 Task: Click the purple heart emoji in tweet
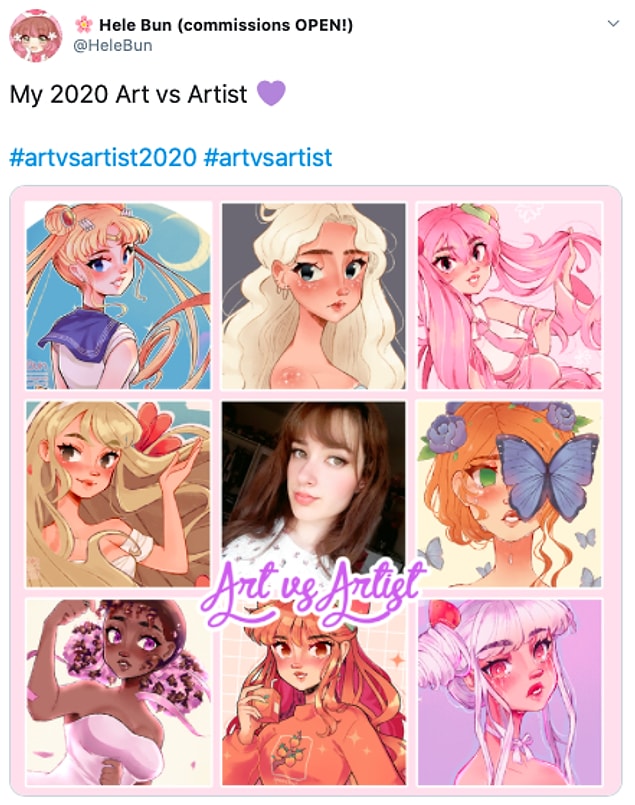click(271, 93)
